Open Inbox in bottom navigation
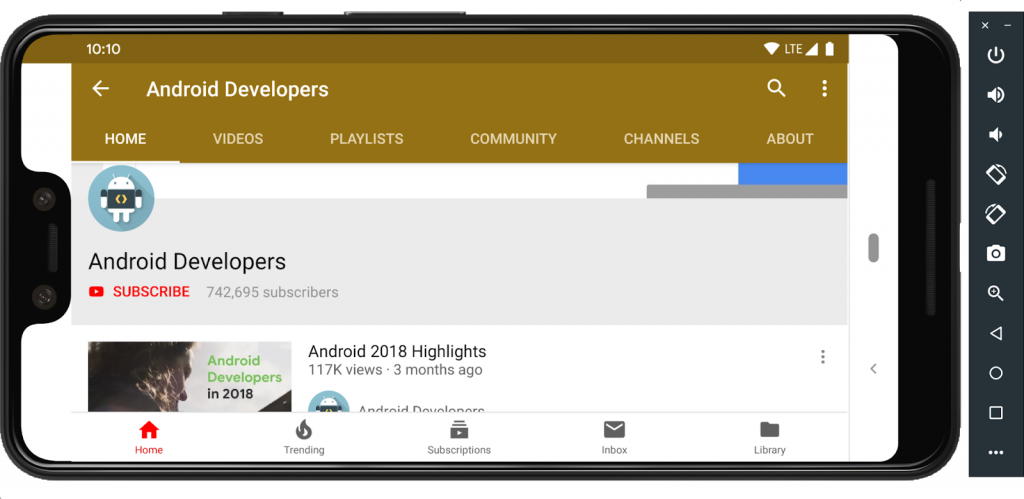 (x=614, y=438)
